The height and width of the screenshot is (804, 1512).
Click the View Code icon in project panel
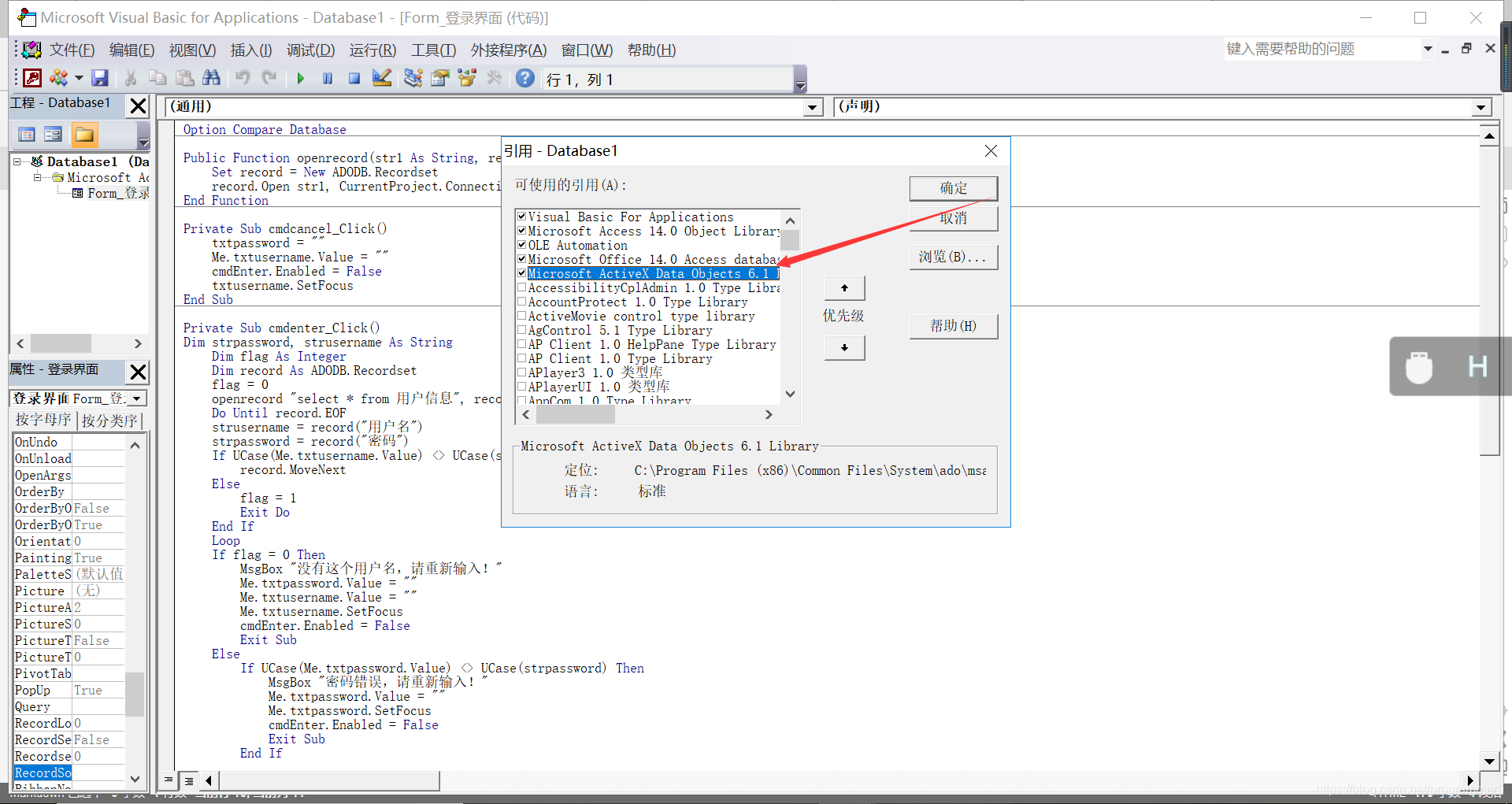[x=27, y=135]
